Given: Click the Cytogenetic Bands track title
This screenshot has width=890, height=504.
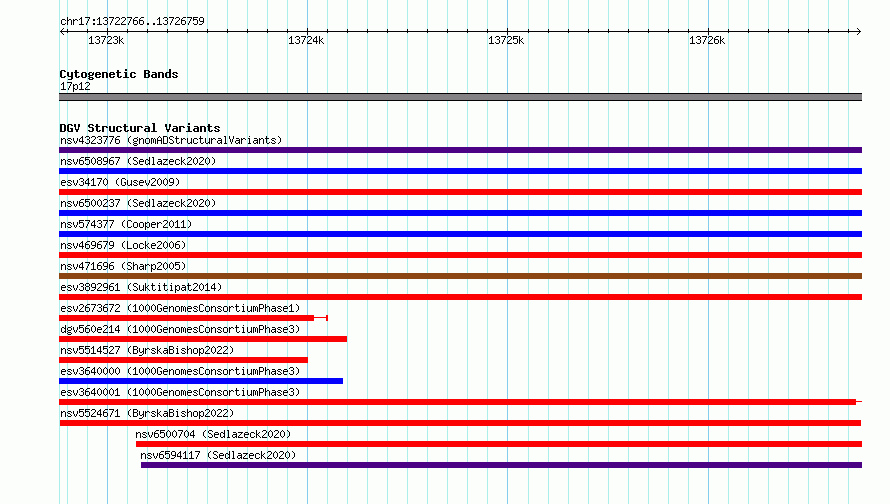Looking at the screenshot, I should pos(119,74).
